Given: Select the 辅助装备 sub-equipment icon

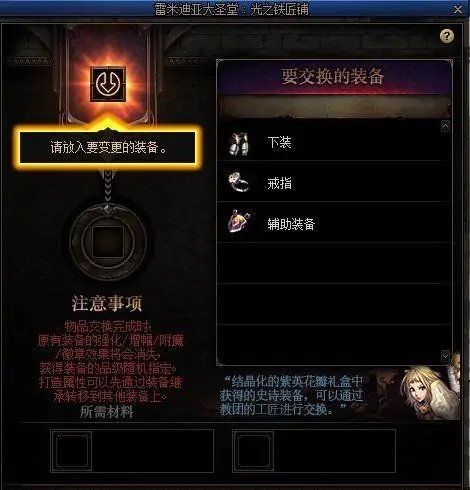Looking at the screenshot, I should point(239,221).
